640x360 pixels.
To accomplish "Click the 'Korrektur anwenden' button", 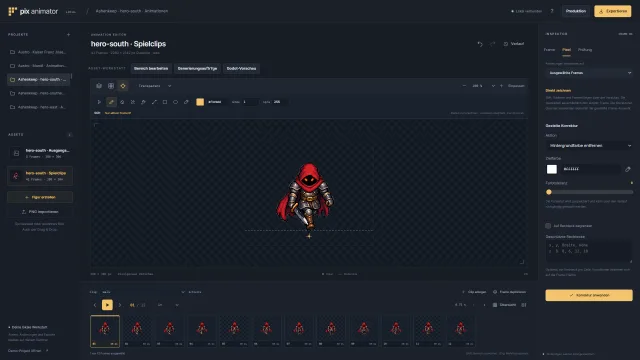I will coord(589,295).
